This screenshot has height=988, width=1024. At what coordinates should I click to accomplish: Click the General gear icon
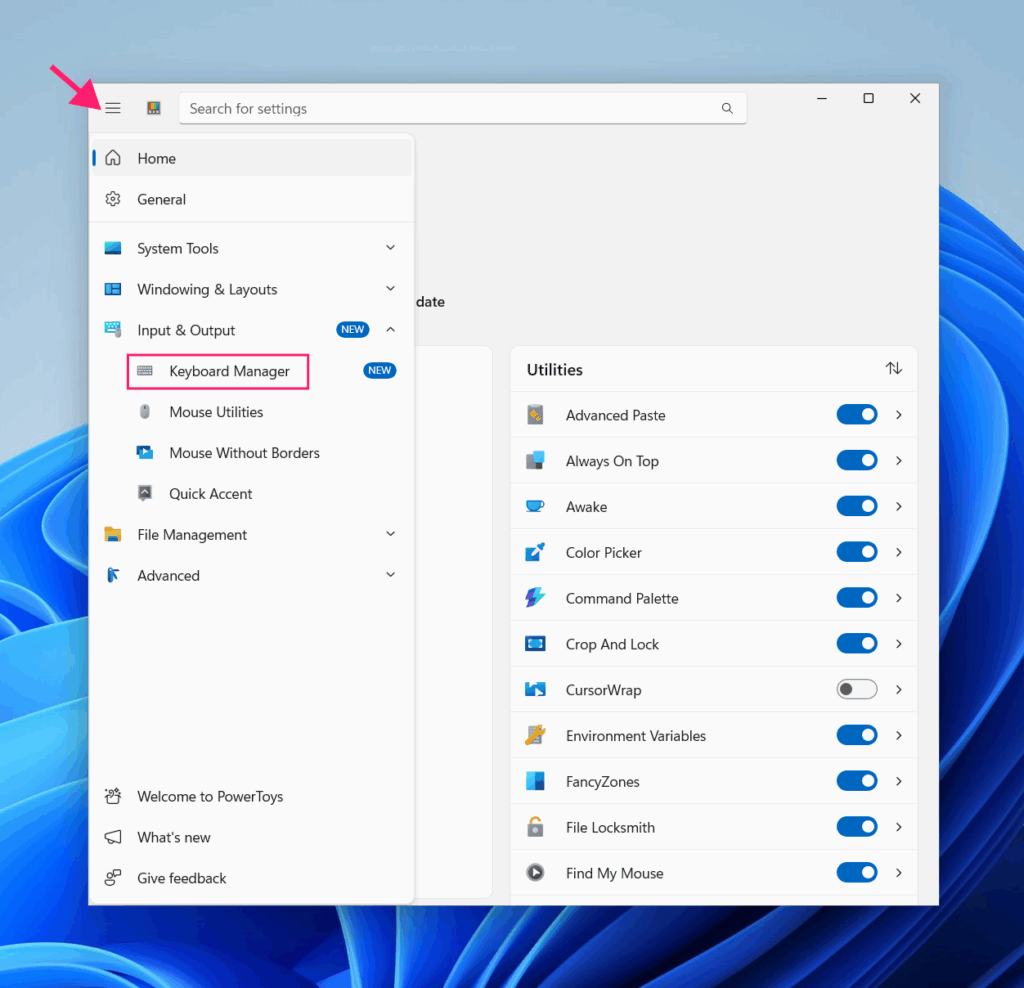click(x=113, y=199)
